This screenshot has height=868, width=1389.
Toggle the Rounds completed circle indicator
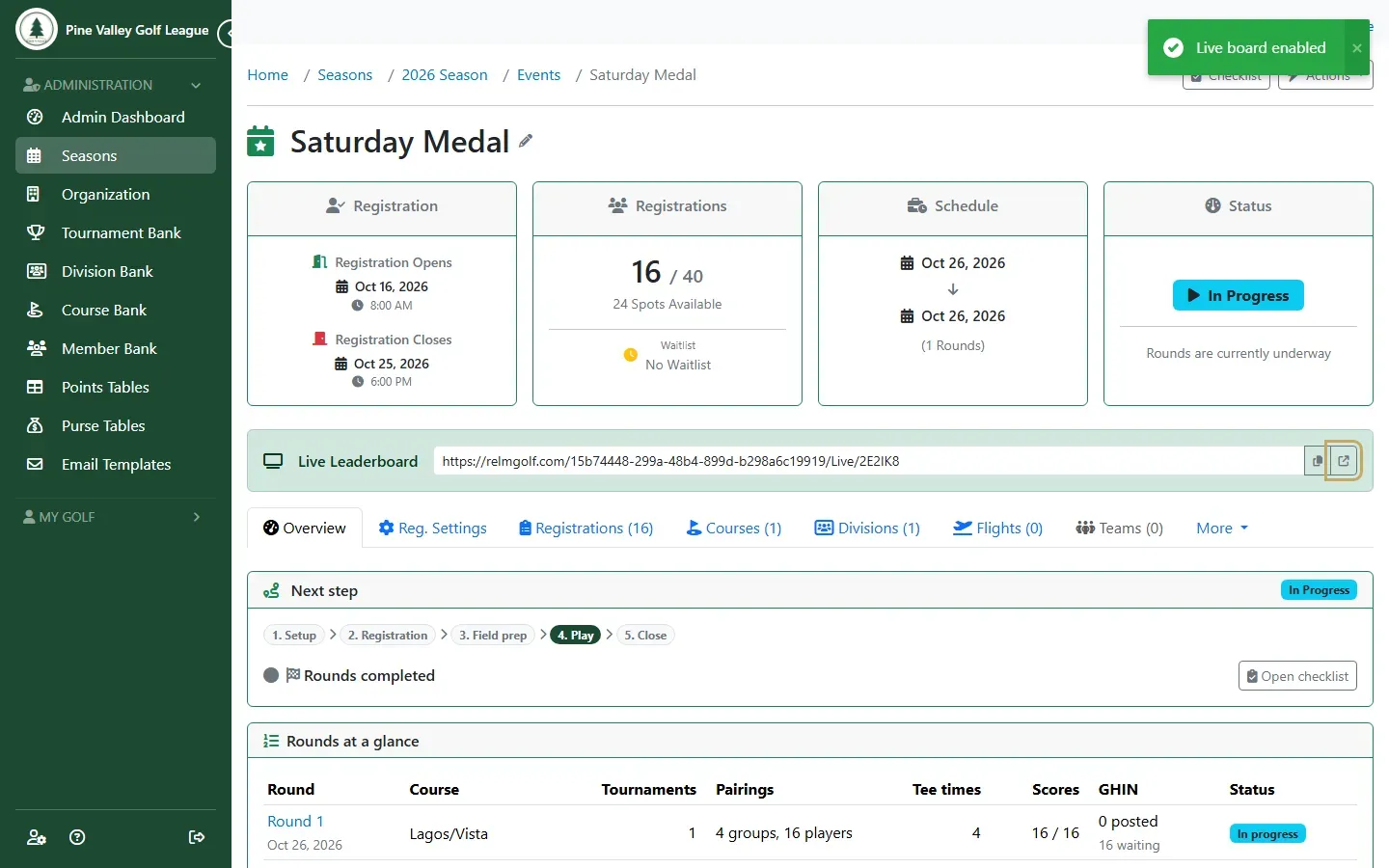pos(271,675)
